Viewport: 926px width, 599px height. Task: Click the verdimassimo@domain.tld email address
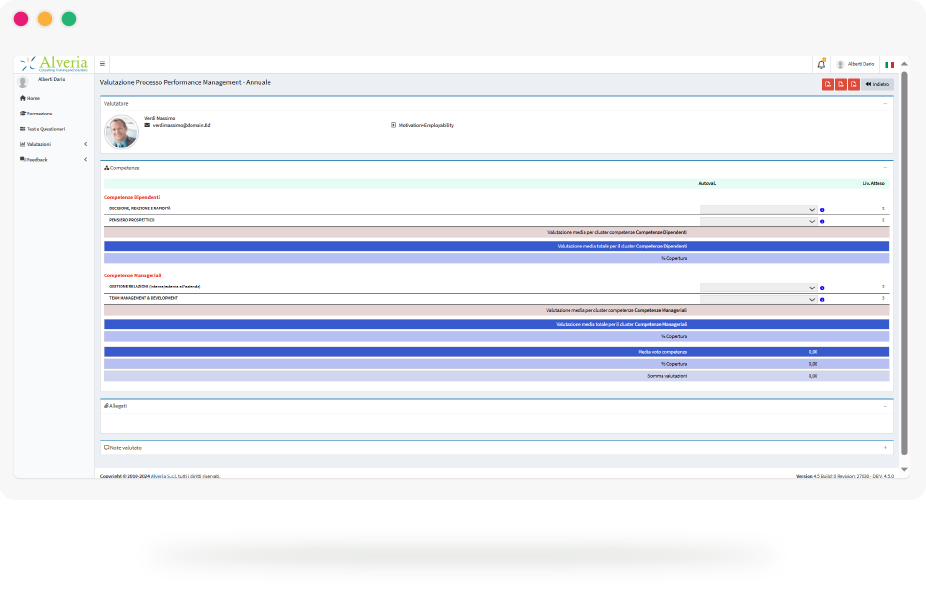[181, 125]
